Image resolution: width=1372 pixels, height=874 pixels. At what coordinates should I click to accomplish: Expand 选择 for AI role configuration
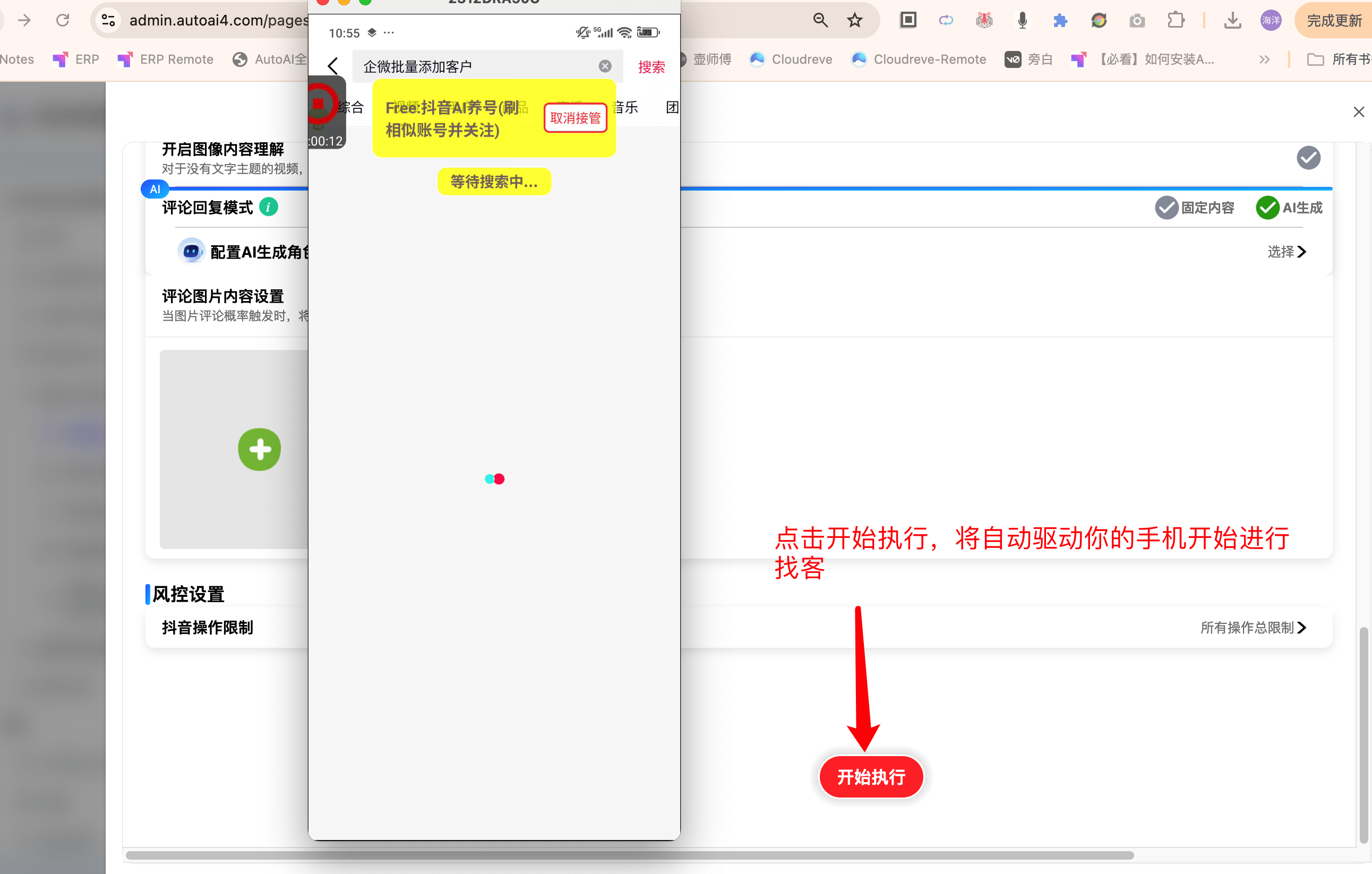1287,251
